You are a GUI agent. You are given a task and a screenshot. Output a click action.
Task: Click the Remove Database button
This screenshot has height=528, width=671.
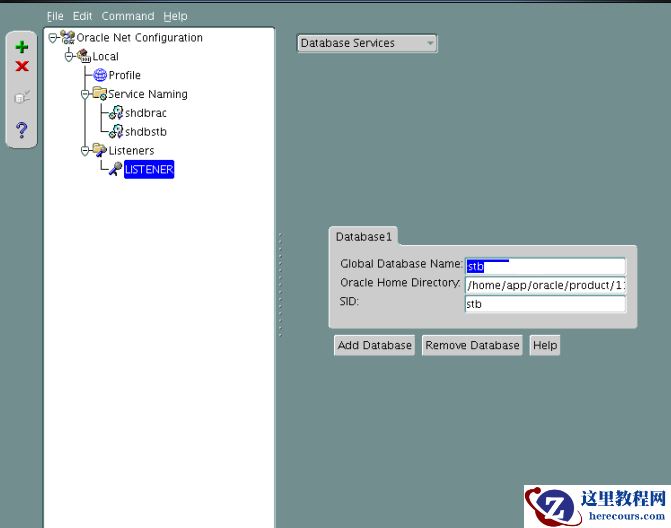(472, 345)
